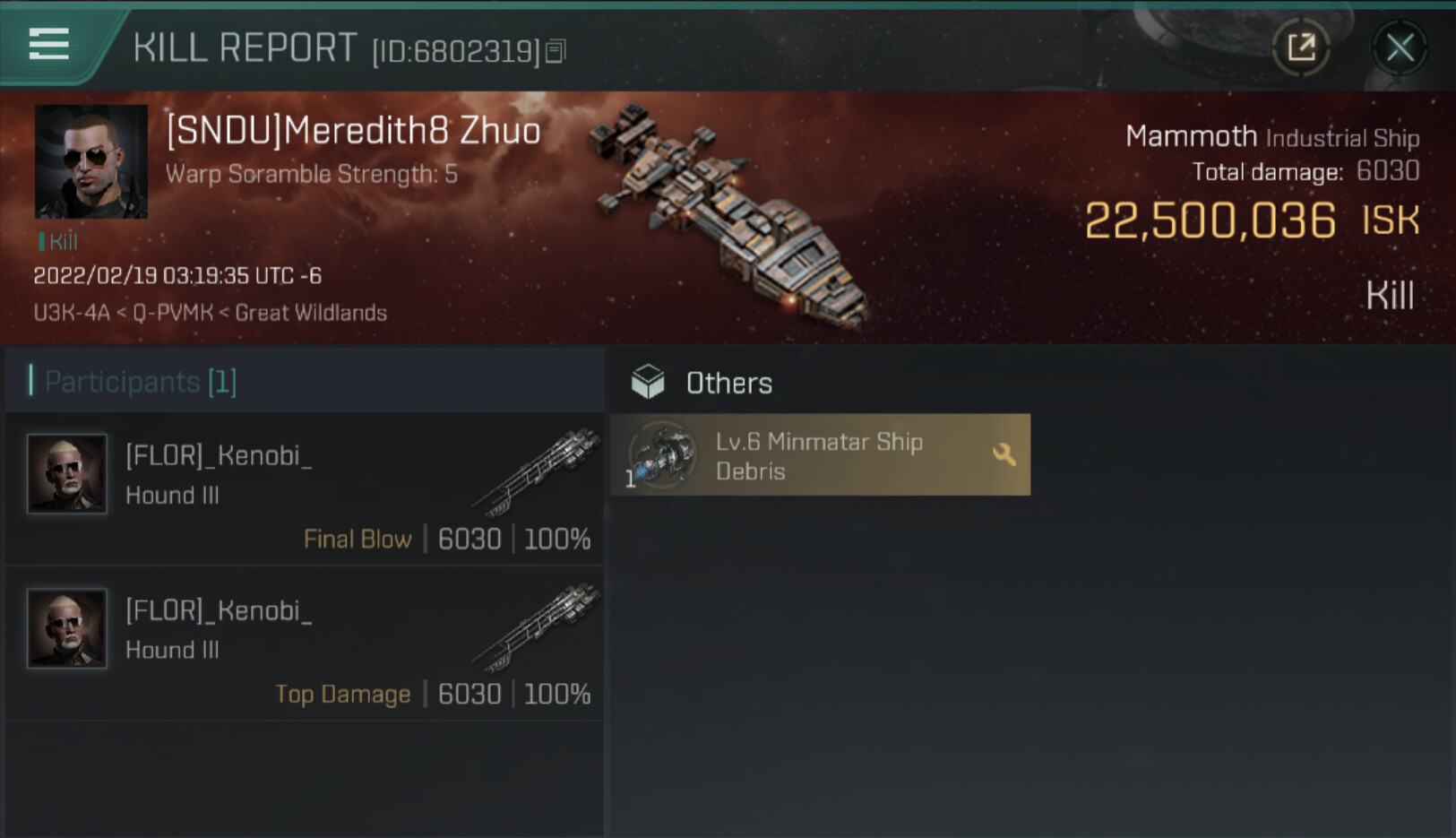This screenshot has height=838, width=1456.
Task: Click the U3K-4A system location link
Action: [72, 313]
